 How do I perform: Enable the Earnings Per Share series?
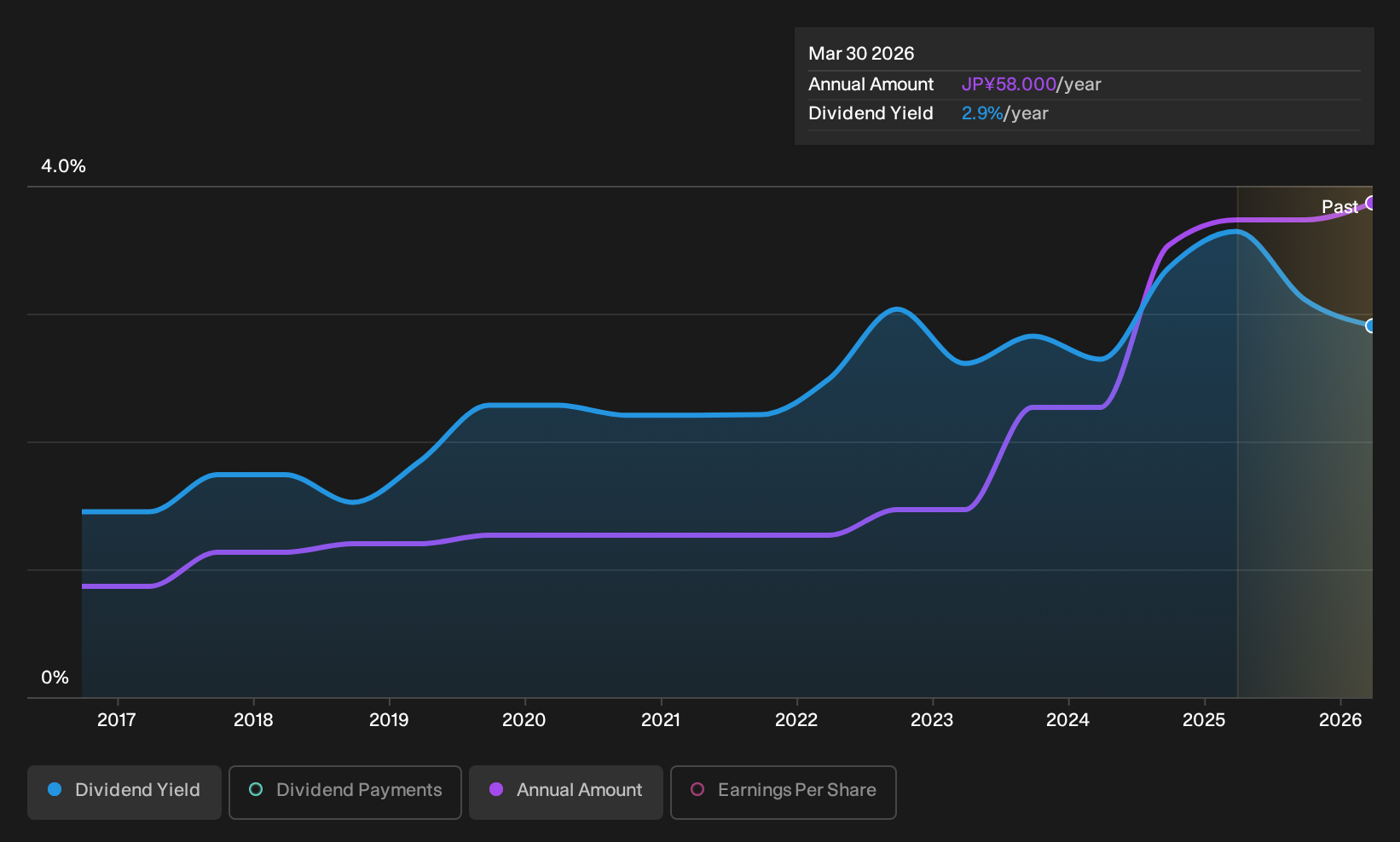tap(783, 792)
